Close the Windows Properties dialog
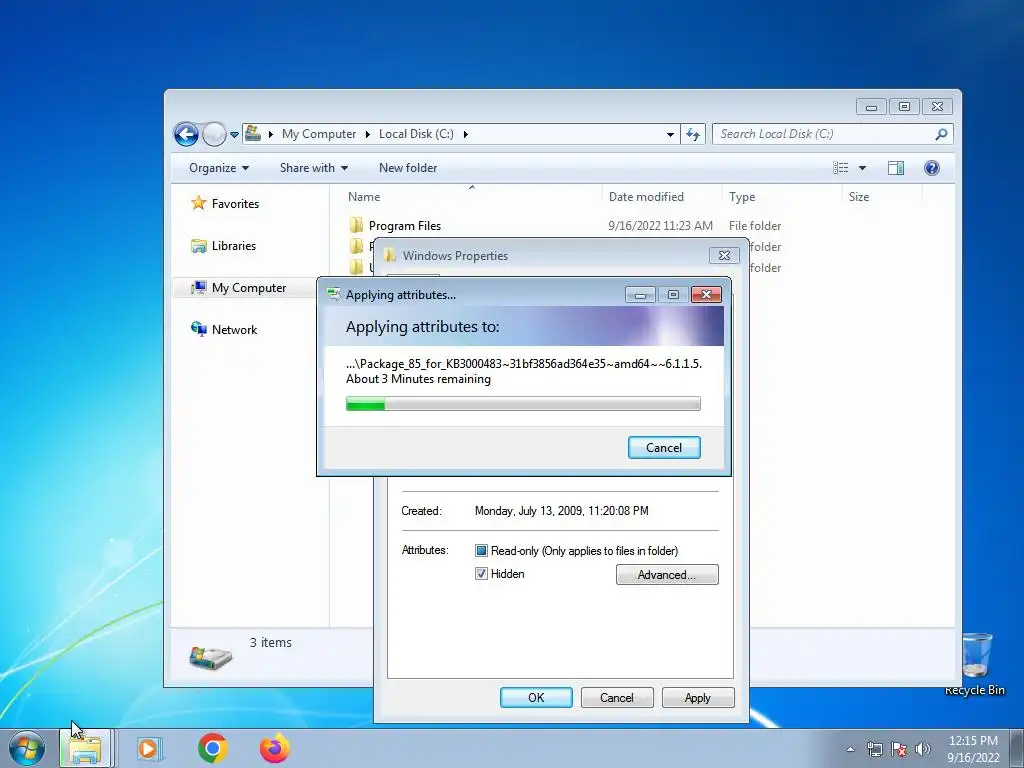This screenshot has height=768, width=1024. pos(724,255)
